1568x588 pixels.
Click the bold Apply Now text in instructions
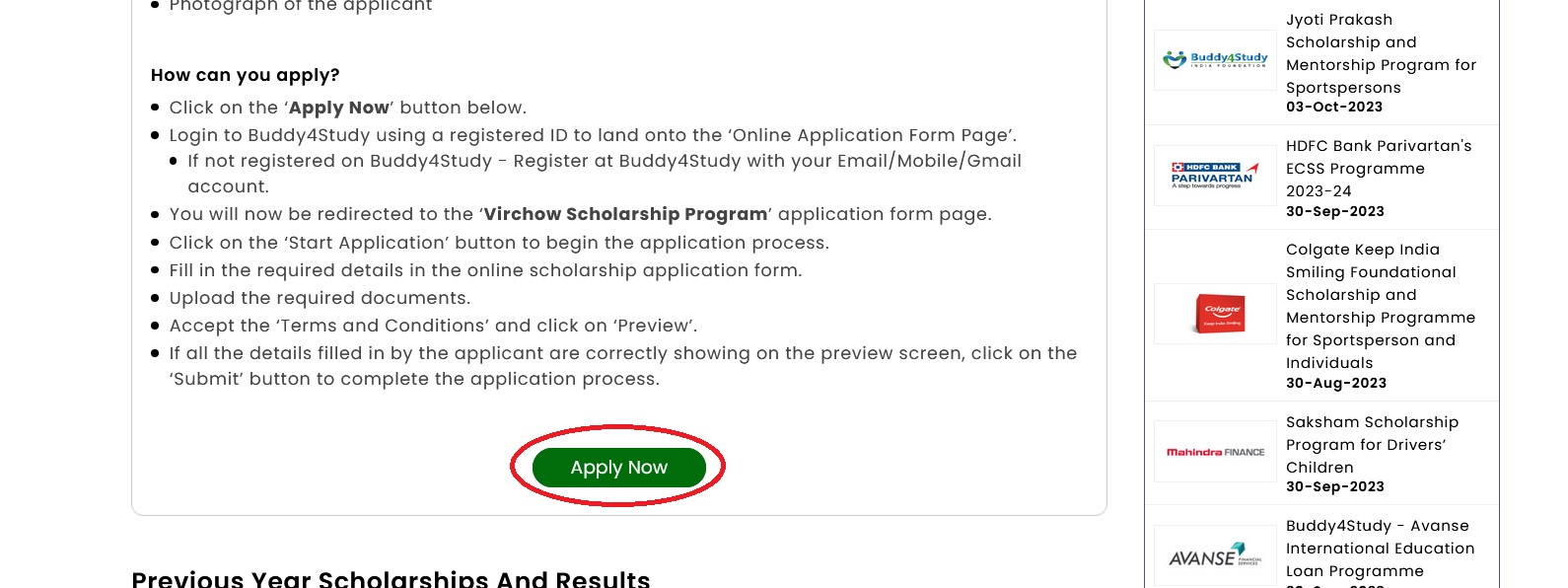pos(338,108)
